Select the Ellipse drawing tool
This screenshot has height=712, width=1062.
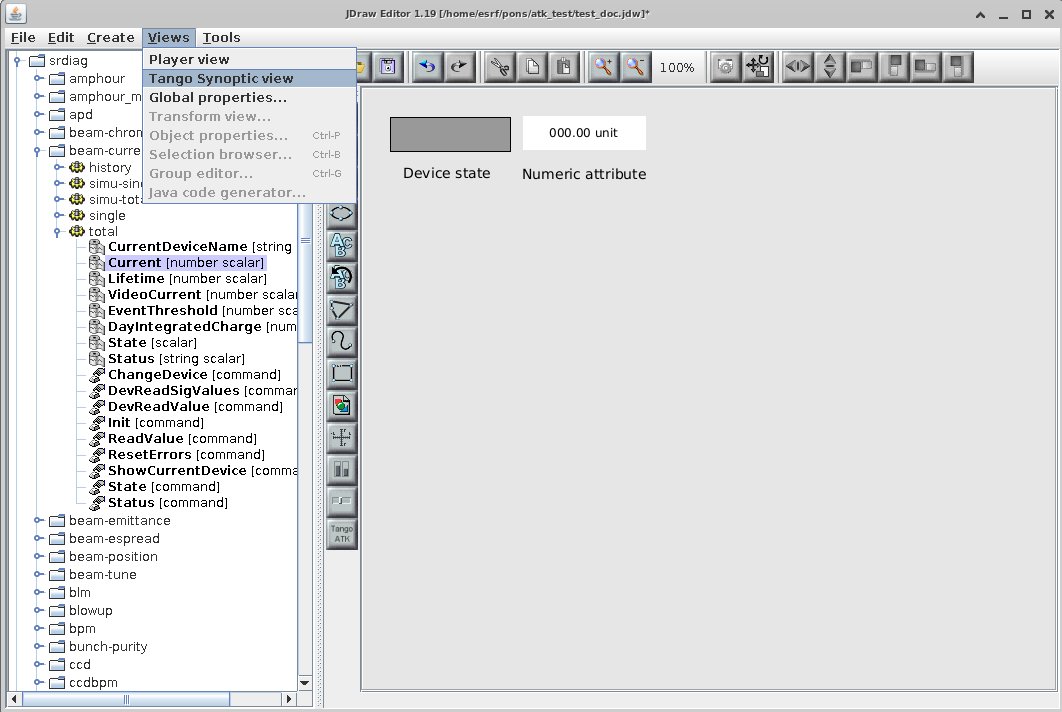coord(341,213)
